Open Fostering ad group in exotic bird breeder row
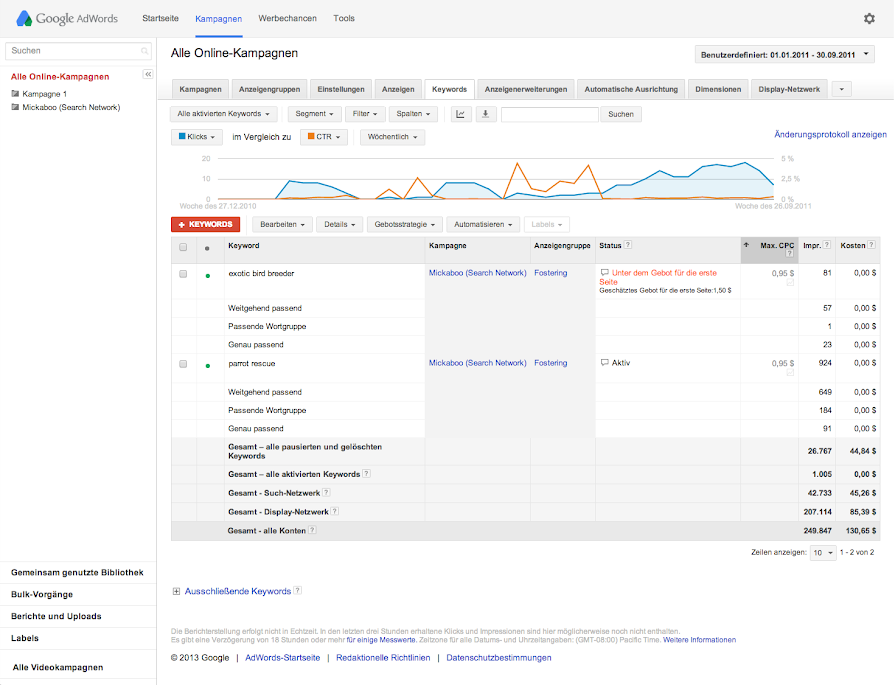 click(551, 273)
